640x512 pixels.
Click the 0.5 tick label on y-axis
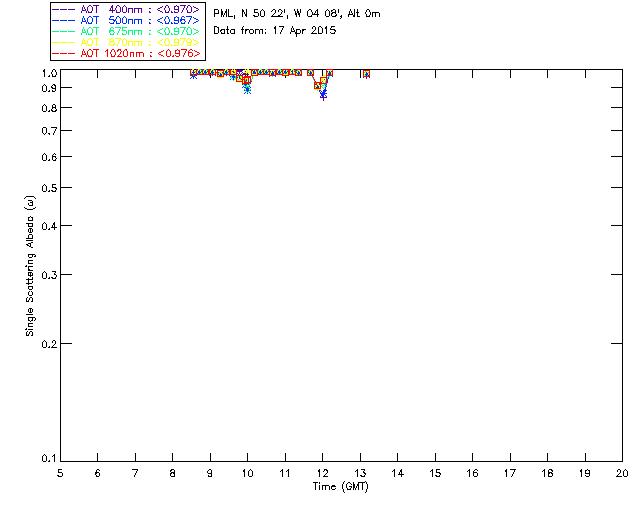(x=49, y=188)
